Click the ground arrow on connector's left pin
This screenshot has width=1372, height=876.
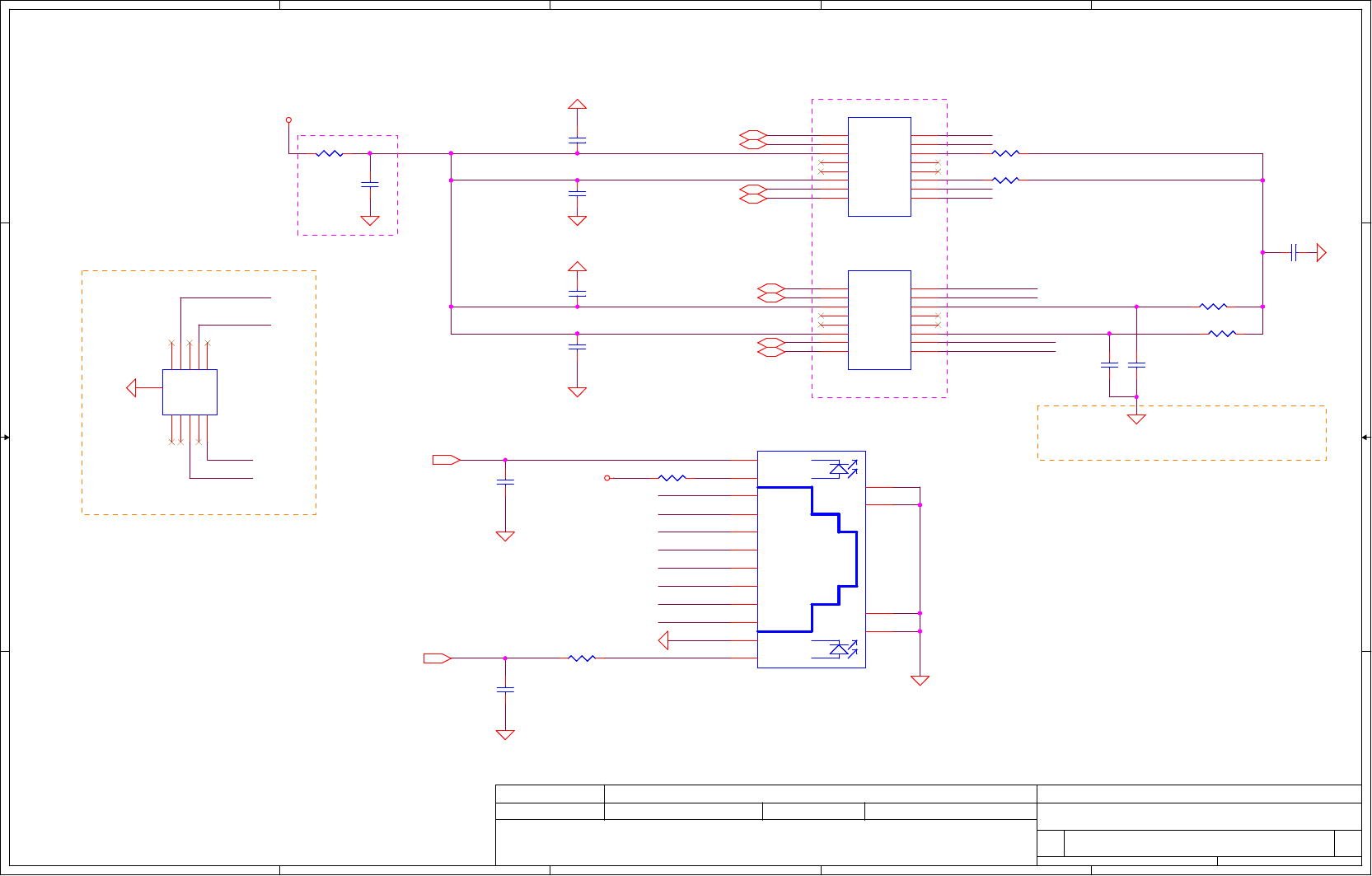click(664, 640)
